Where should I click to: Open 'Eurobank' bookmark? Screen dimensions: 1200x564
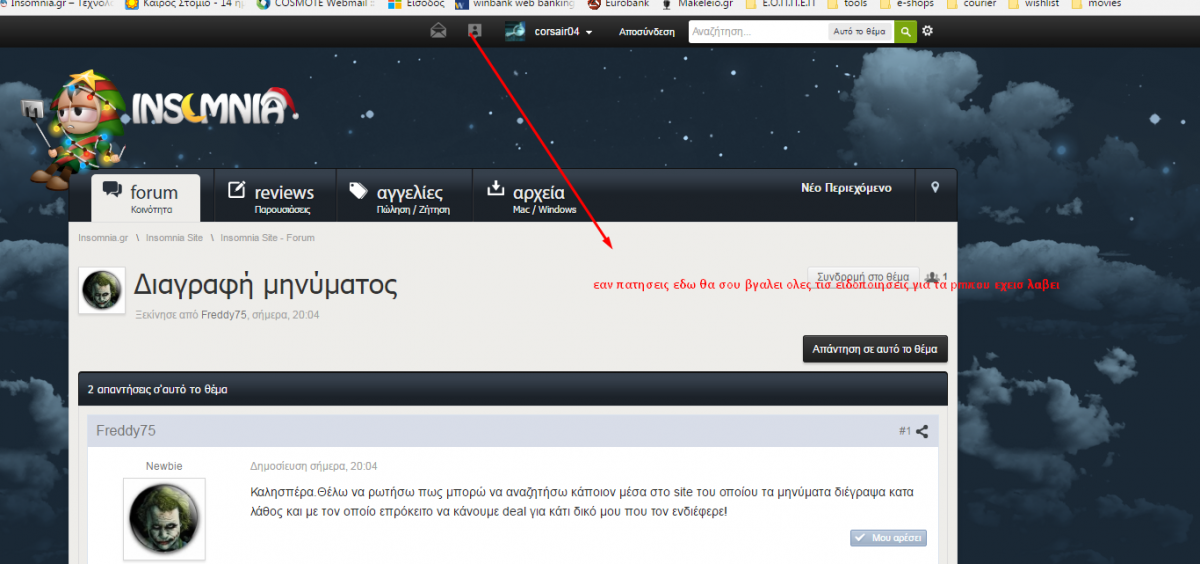click(616, 4)
